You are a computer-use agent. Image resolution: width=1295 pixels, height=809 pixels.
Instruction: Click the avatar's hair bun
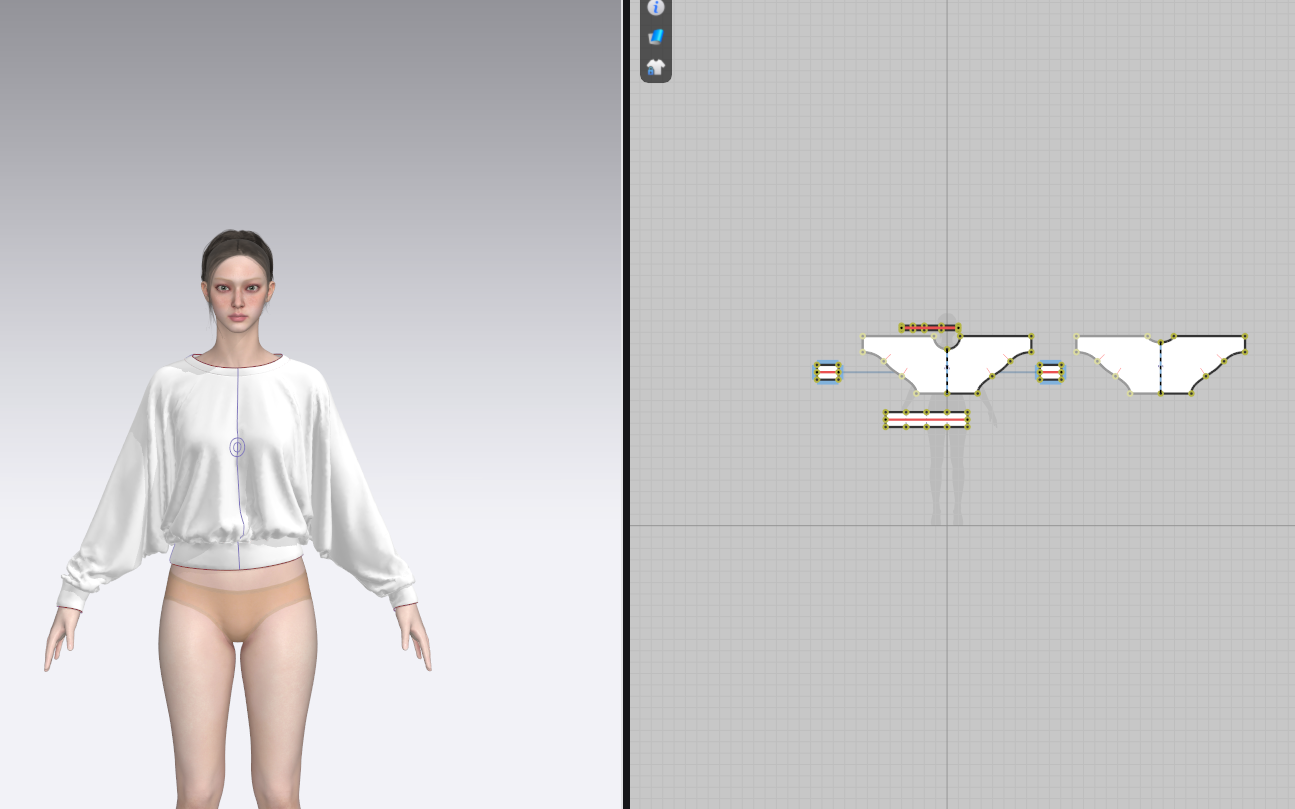pyautogui.click(x=237, y=245)
